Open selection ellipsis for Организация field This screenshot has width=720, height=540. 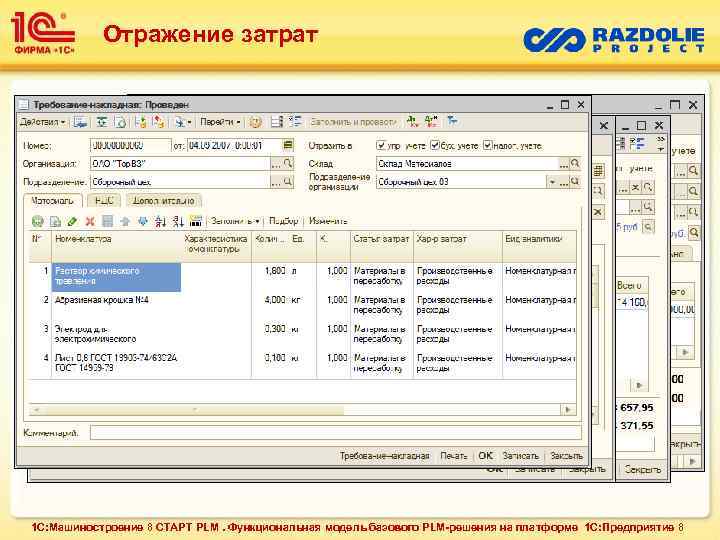coord(276,164)
